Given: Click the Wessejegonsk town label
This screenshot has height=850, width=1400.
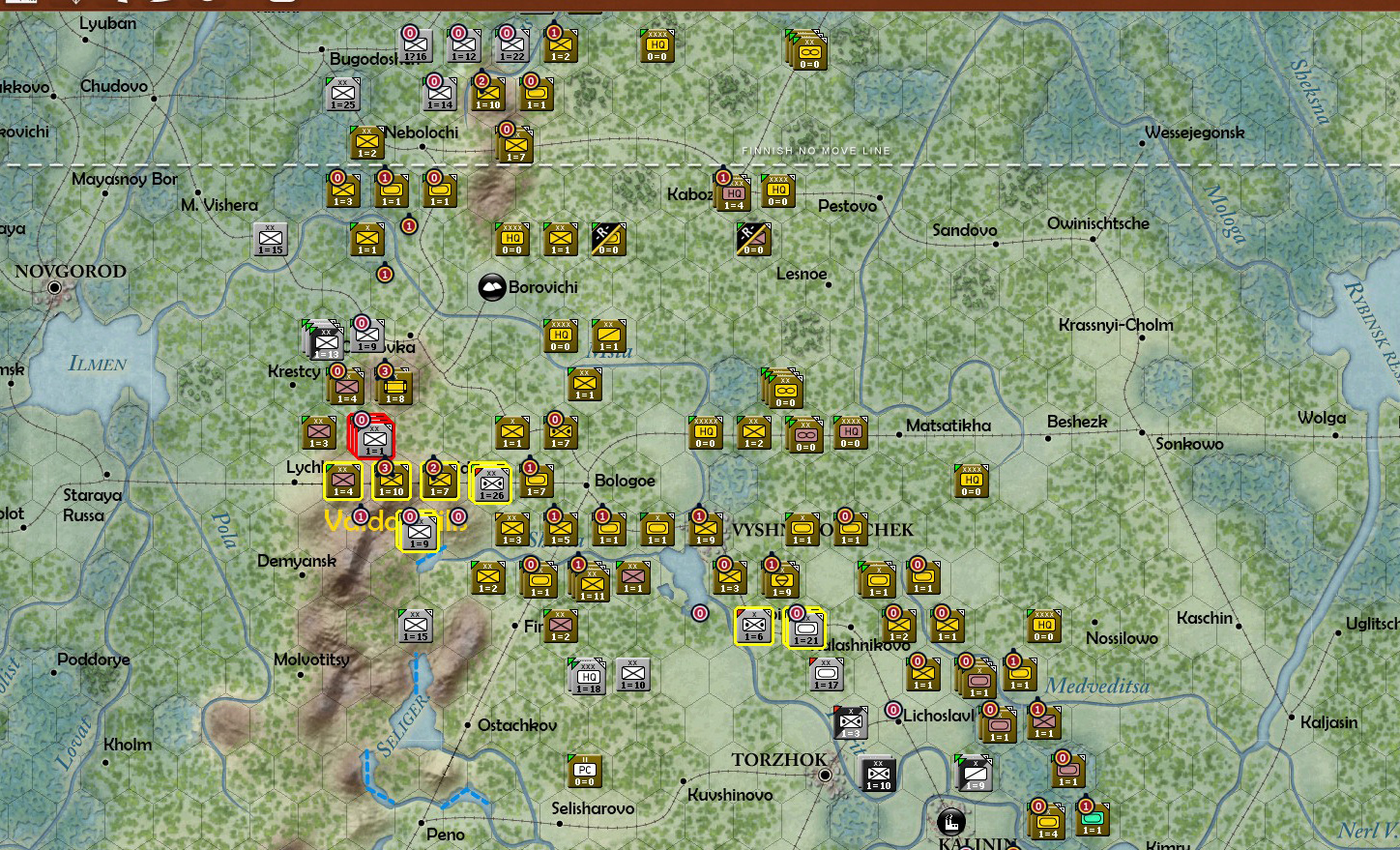Looking at the screenshot, I should tap(1195, 132).
